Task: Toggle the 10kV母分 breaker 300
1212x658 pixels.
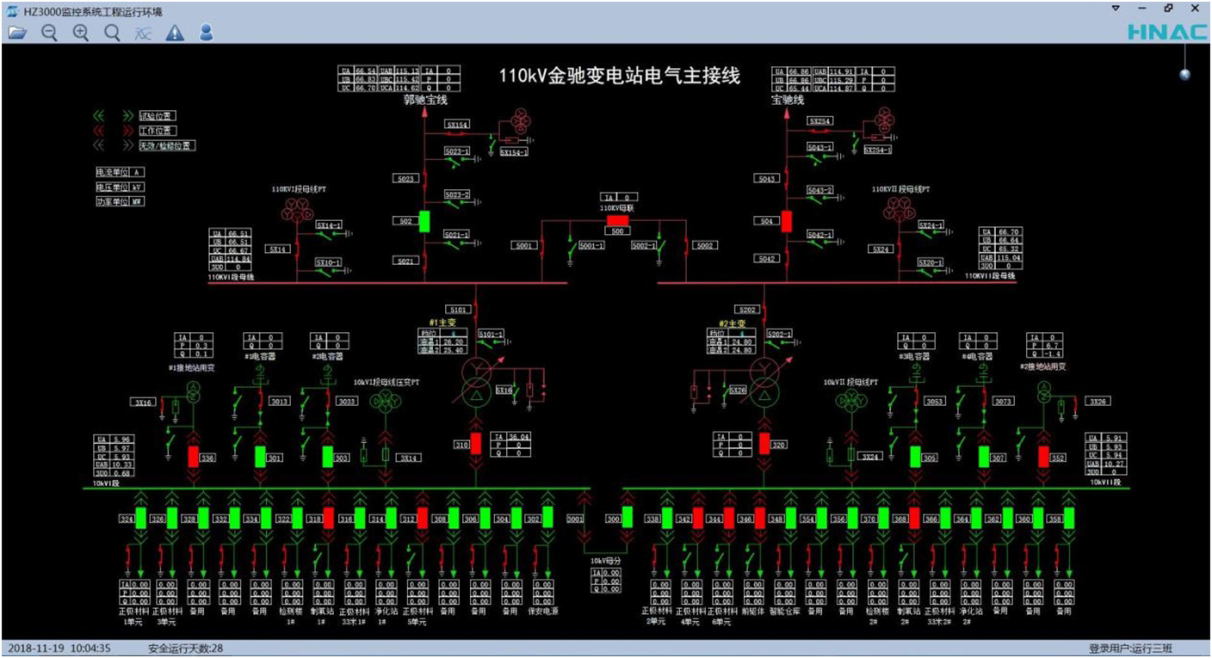Action: (627, 518)
